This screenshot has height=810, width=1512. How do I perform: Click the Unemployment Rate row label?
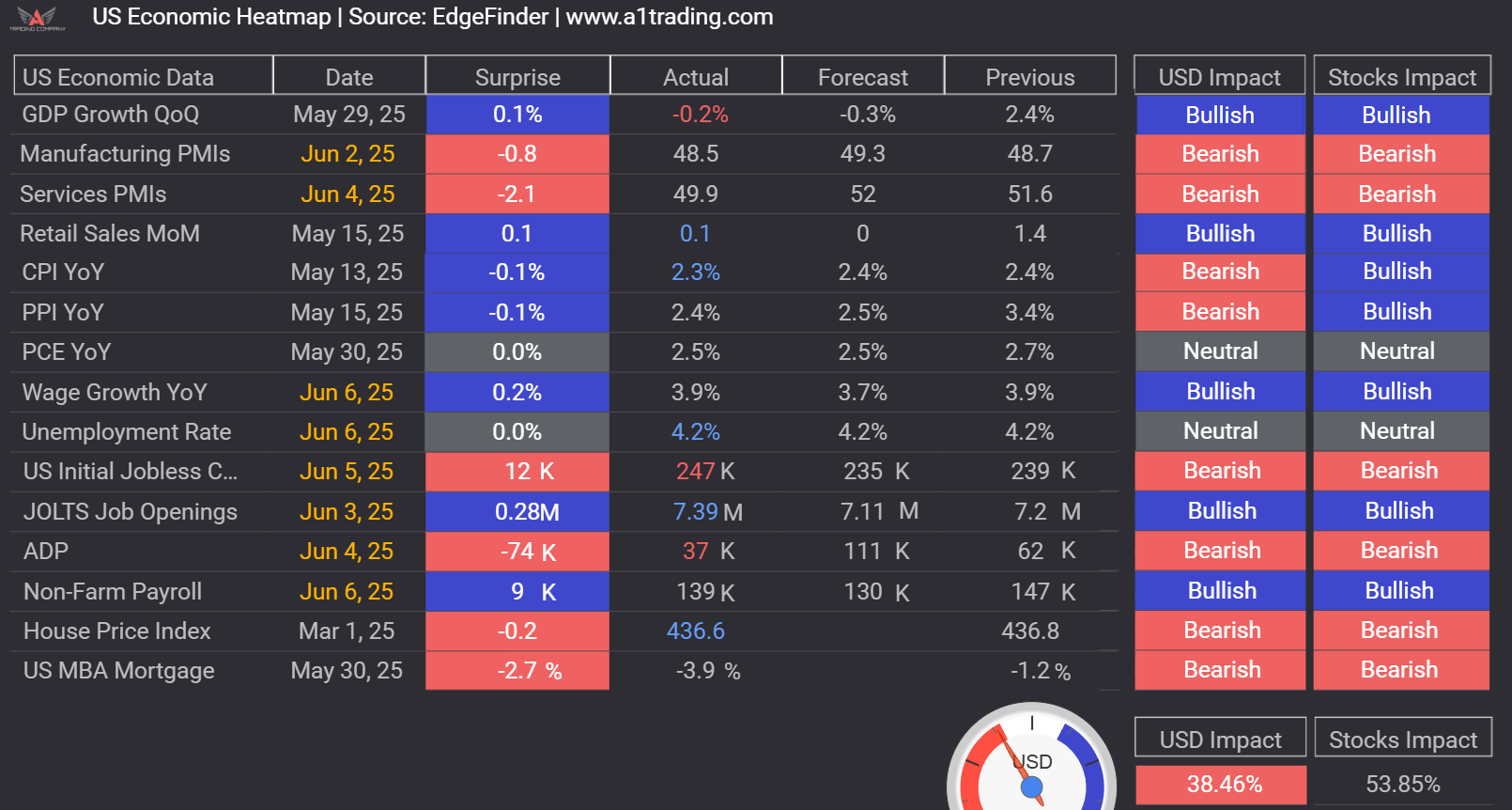pyautogui.click(x=127, y=432)
